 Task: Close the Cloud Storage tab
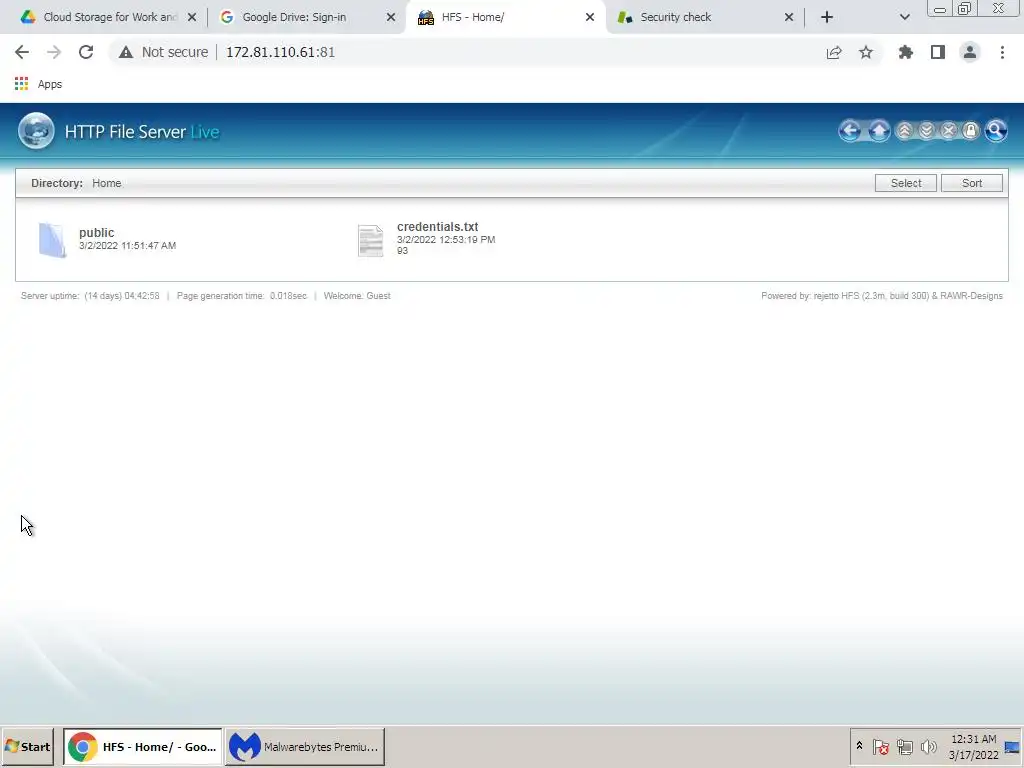pyautogui.click(x=192, y=17)
